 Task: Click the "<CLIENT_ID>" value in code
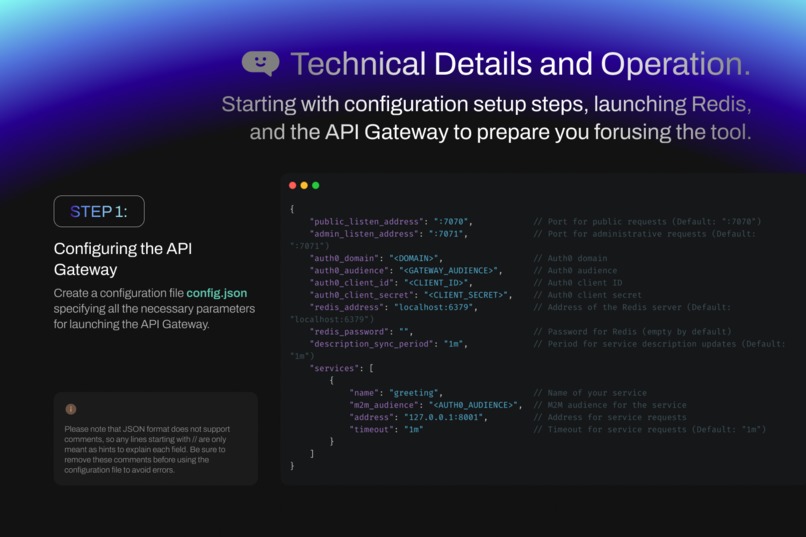tap(436, 283)
